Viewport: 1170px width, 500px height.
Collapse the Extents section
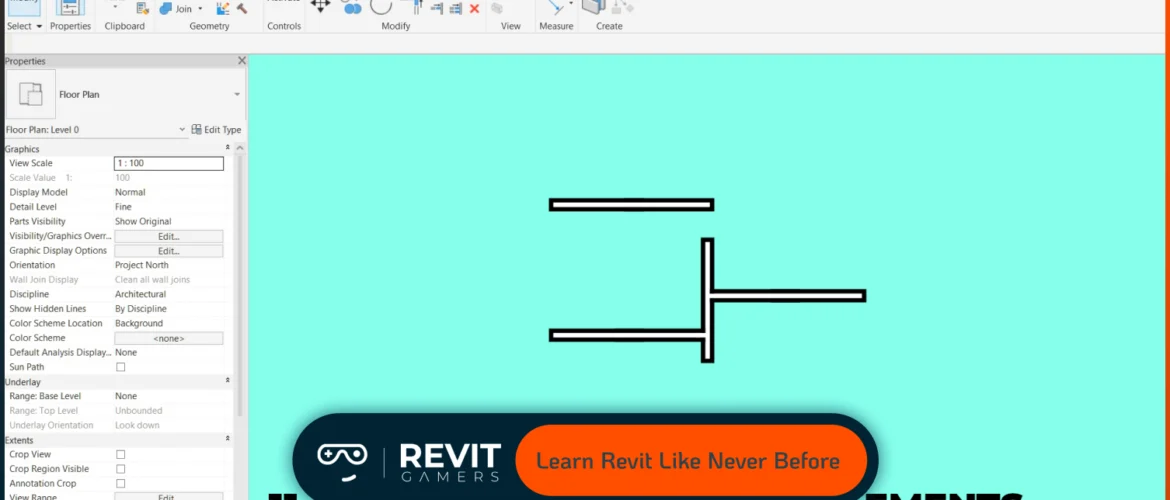pyautogui.click(x=228, y=440)
